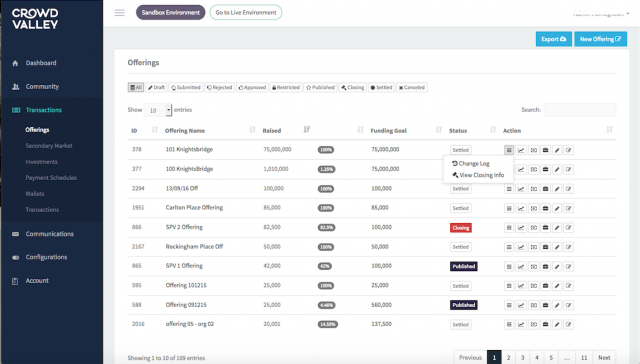This screenshot has height=364, width=640.
Task: Click the red Closing status badge
Action: (x=461, y=228)
